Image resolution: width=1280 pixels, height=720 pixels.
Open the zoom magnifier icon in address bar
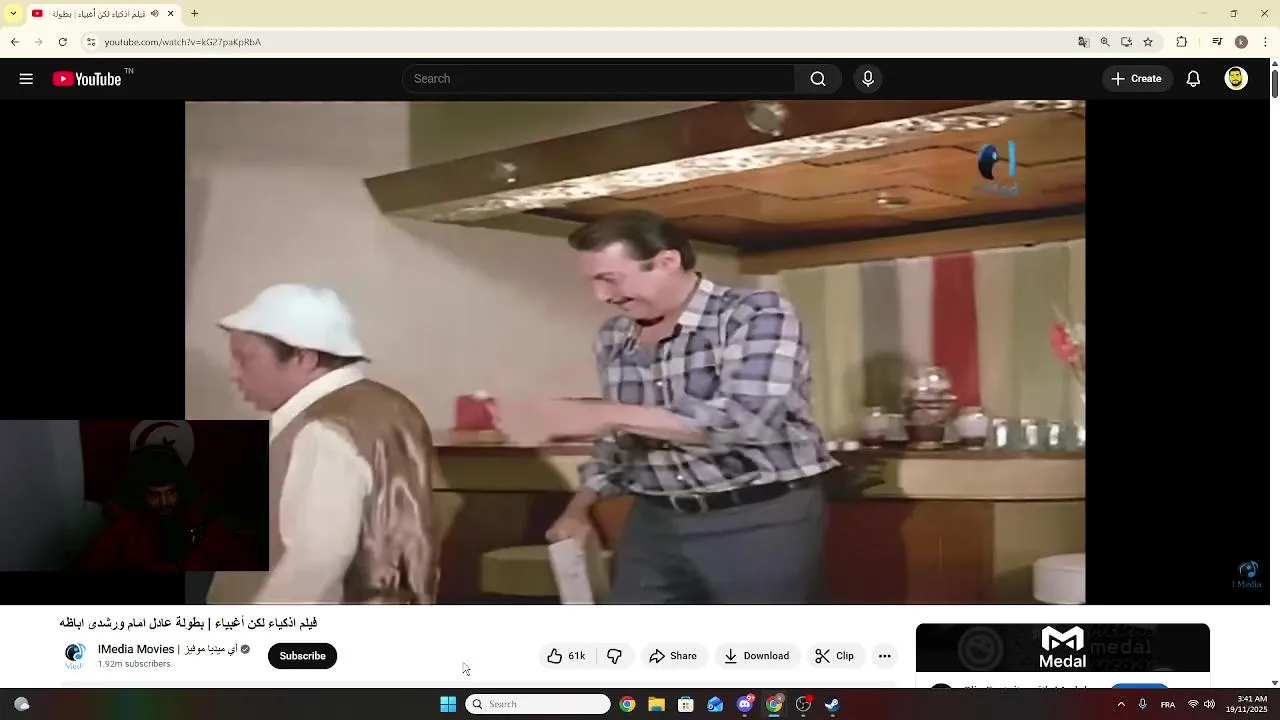click(1105, 42)
